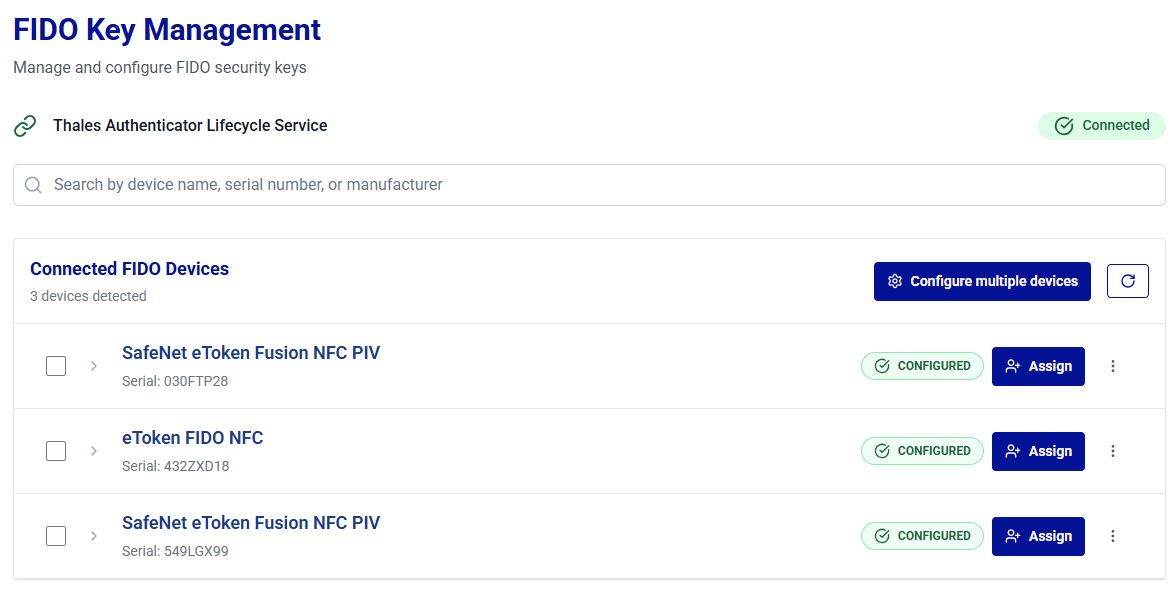The height and width of the screenshot is (593, 1176).
Task: Open the three-dot menu for serial 549LGX99
Action: (x=1113, y=536)
